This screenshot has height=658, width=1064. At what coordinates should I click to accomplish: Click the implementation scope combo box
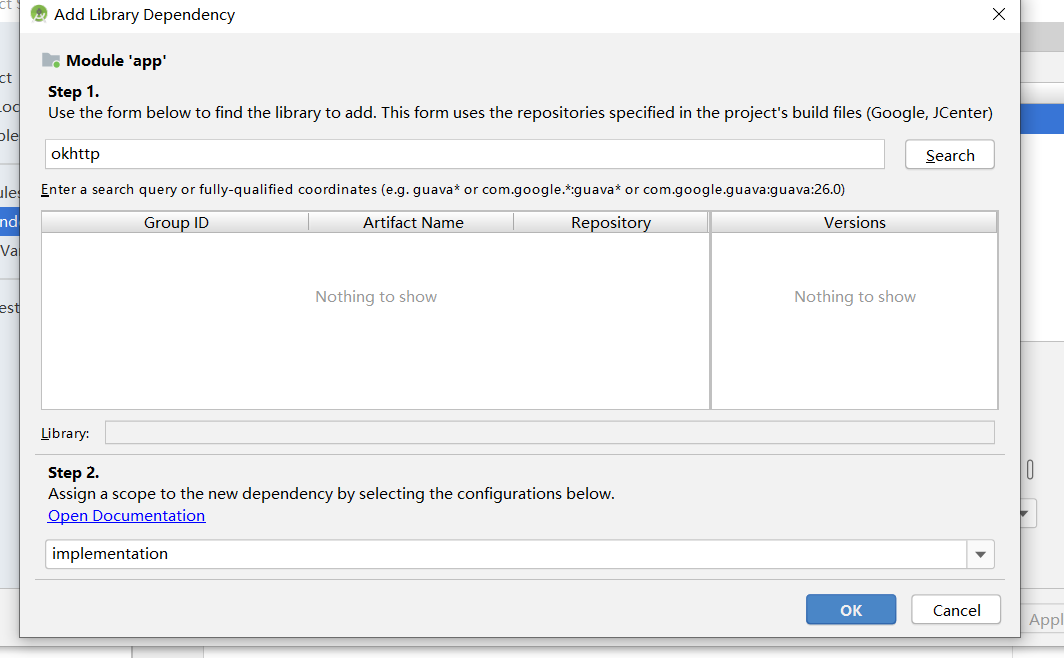[506, 554]
